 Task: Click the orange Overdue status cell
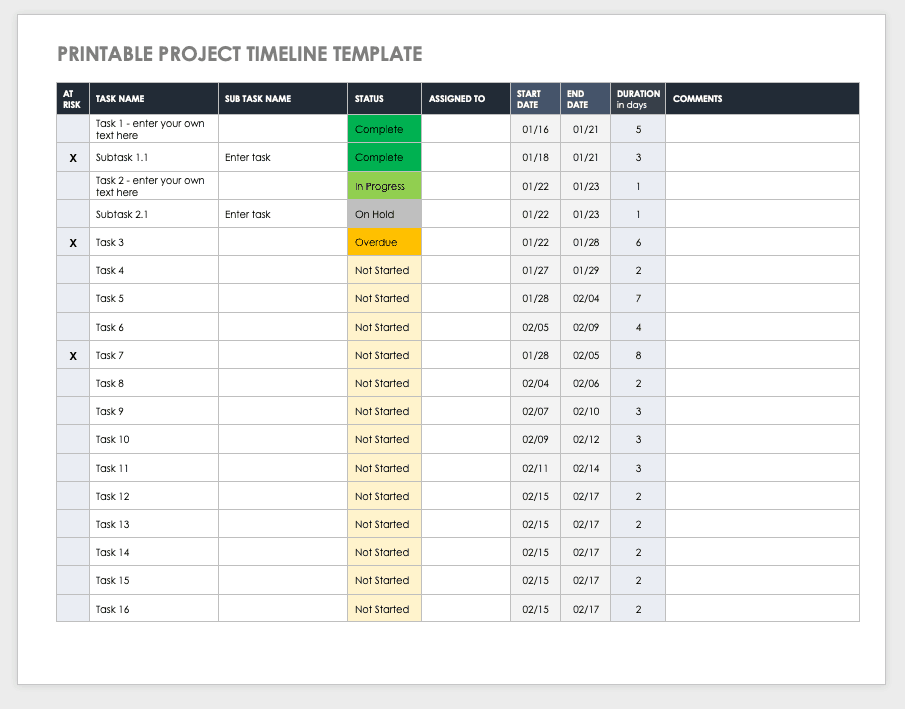click(384, 242)
